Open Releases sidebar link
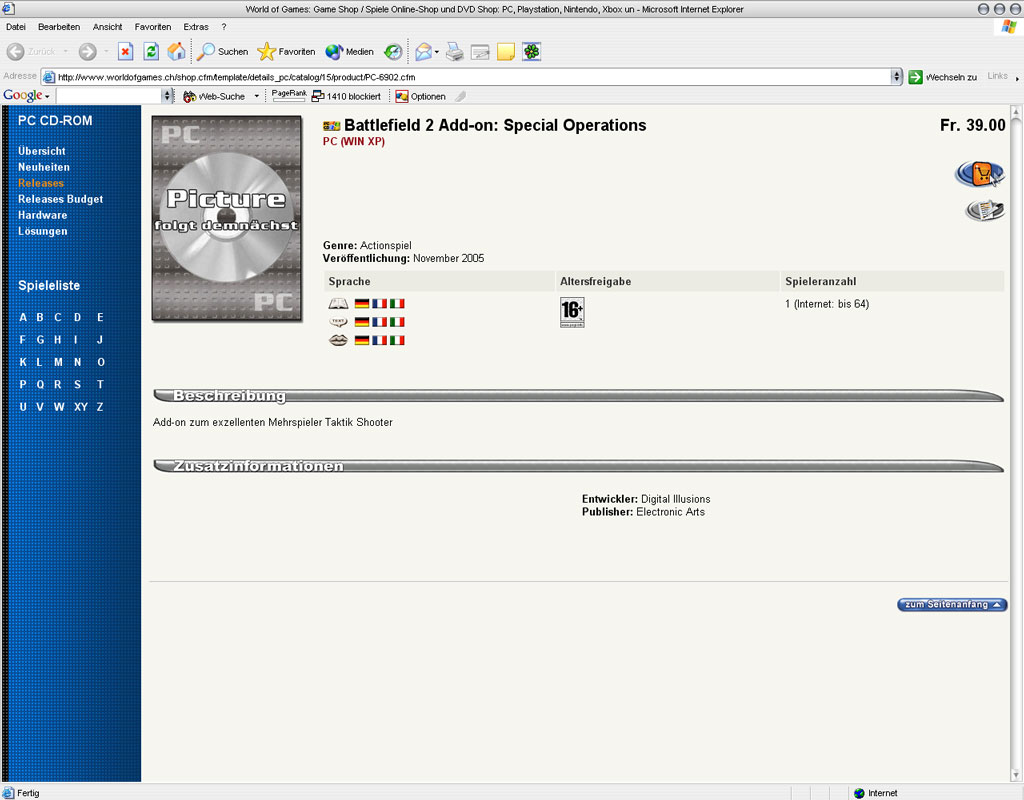The width and height of the screenshot is (1024, 800). click(41, 183)
